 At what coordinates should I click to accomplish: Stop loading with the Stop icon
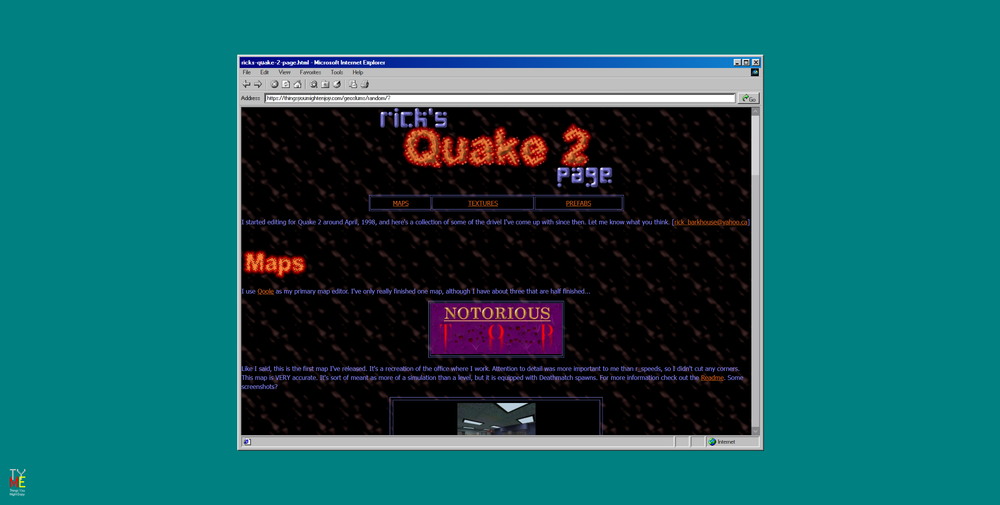click(x=274, y=84)
